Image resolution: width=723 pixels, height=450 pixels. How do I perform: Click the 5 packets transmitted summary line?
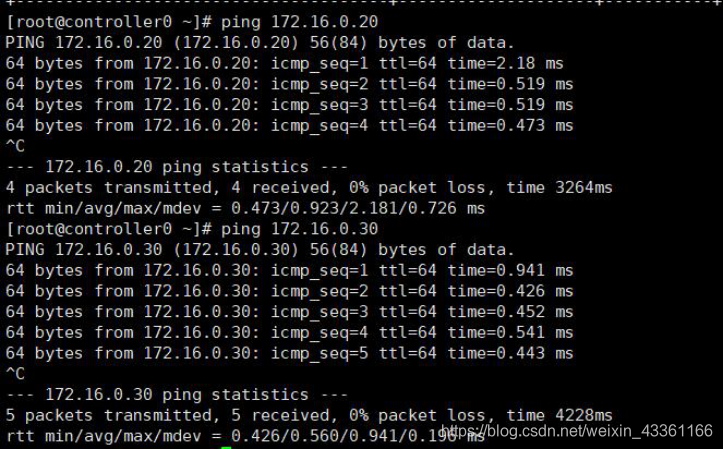(x=309, y=415)
